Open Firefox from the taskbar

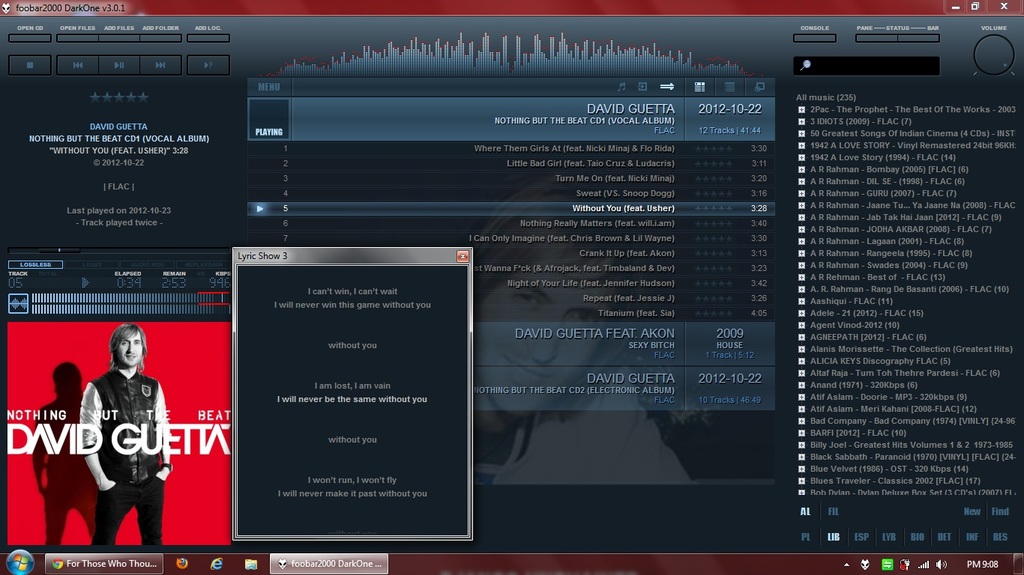182,563
